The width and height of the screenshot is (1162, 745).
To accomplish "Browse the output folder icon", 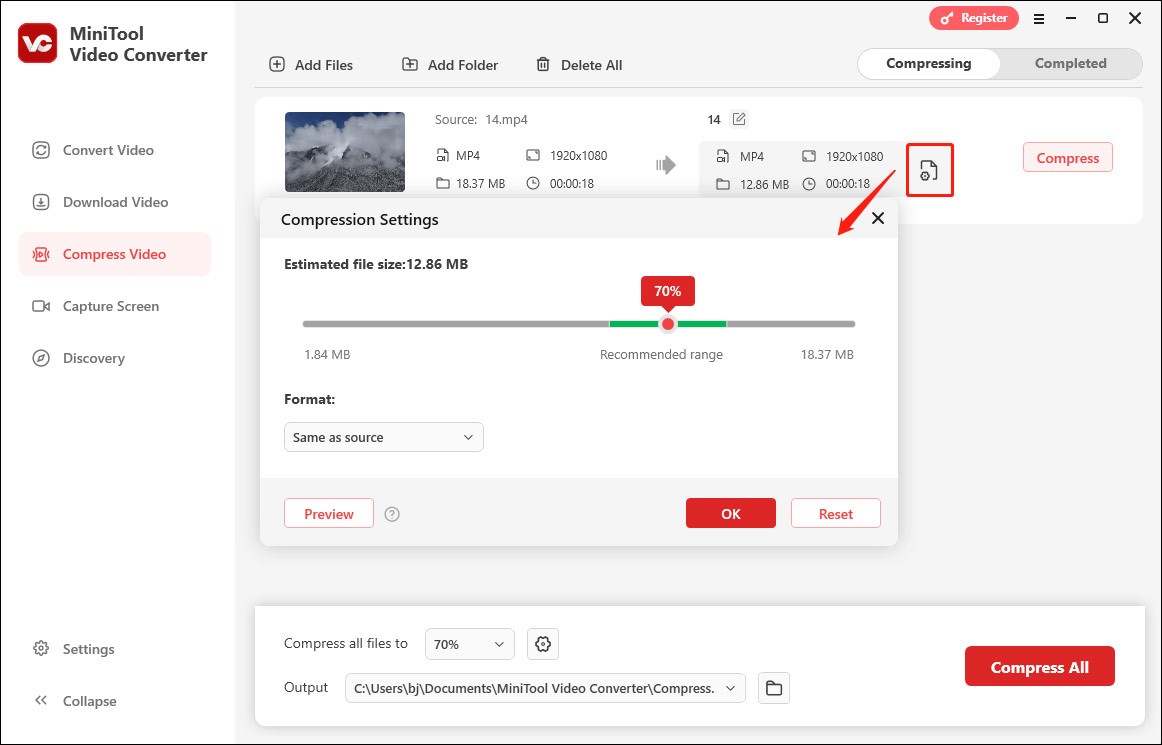I will click(x=774, y=688).
